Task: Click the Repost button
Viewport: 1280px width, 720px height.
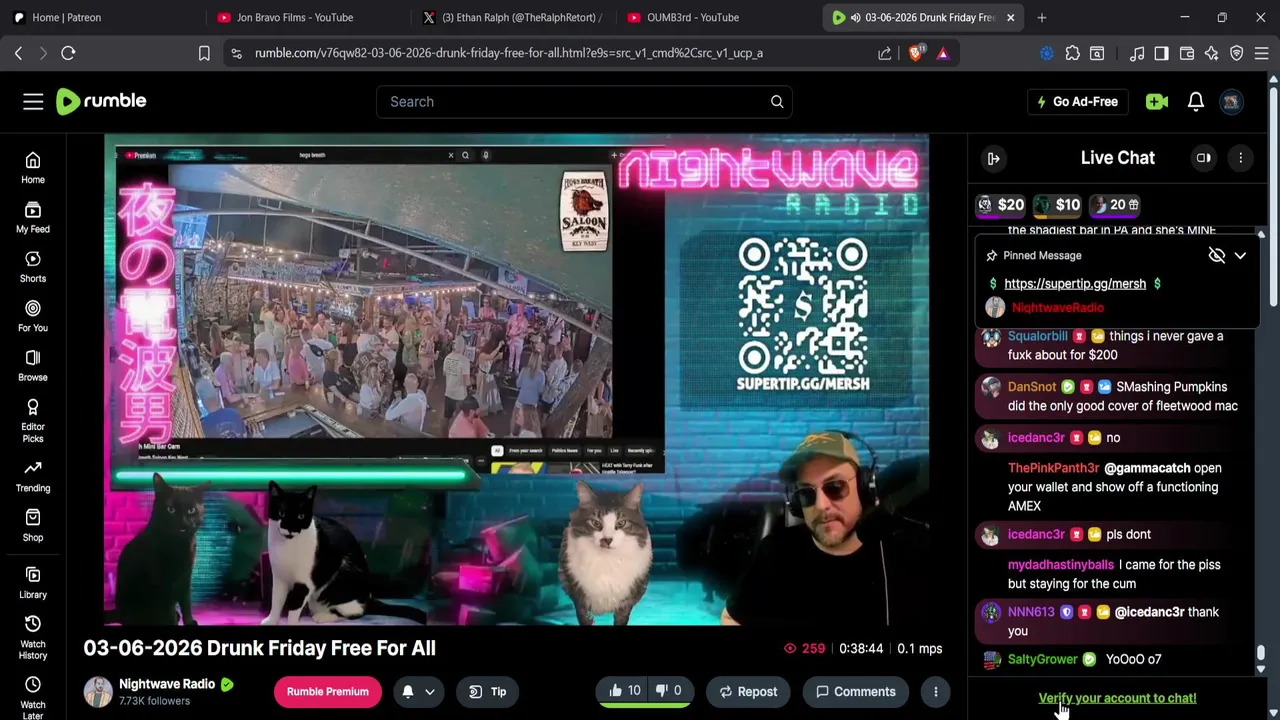Action: [748, 691]
